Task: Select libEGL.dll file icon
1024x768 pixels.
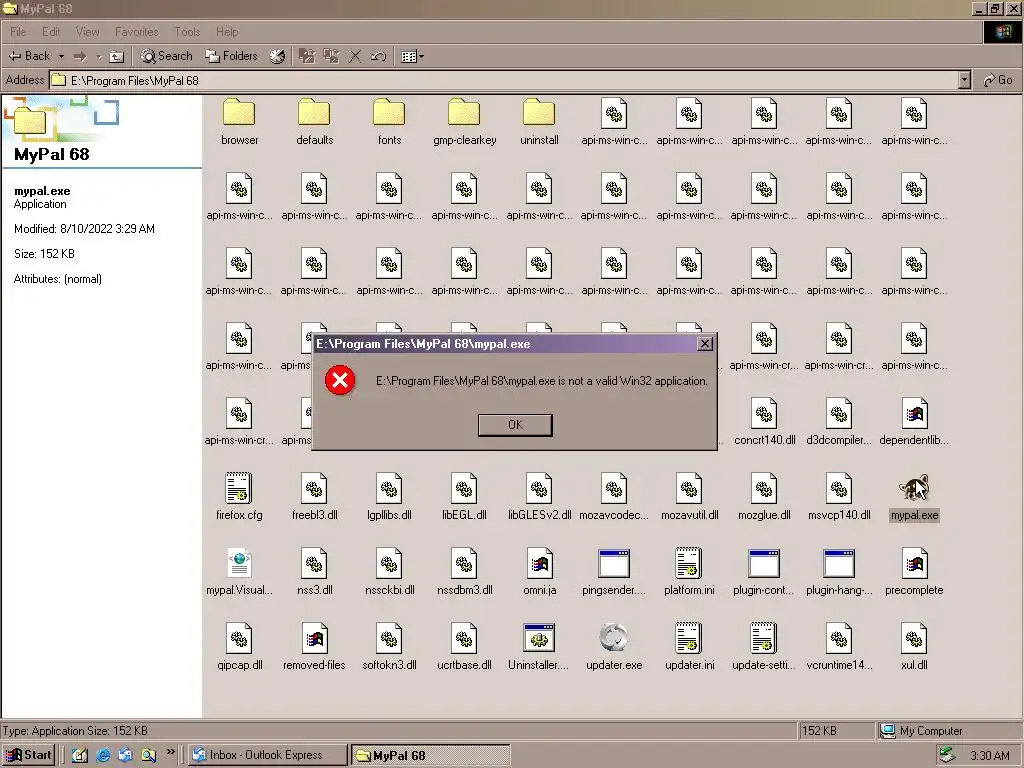Action: click(x=464, y=488)
